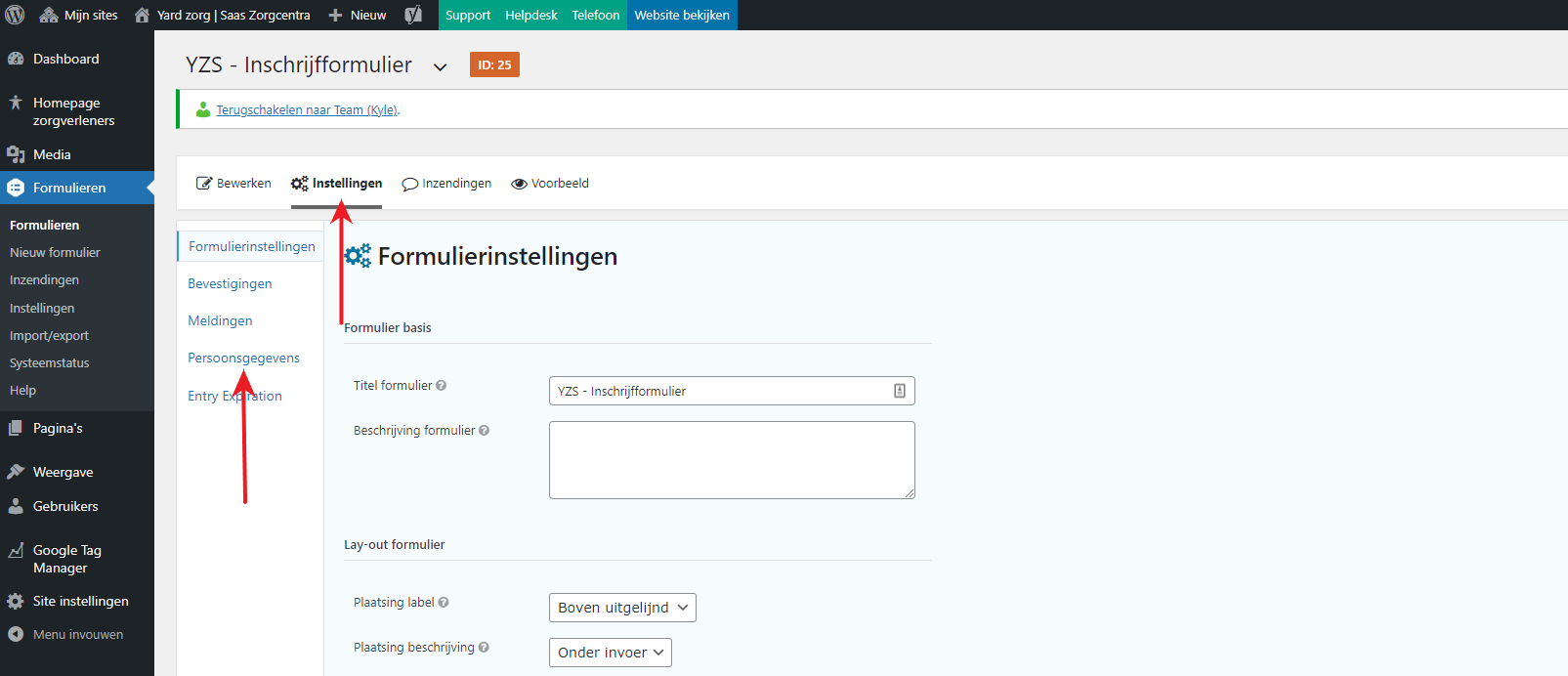1568x676 pixels.
Task: Select the Entry Expiration settings section
Action: [234, 396]
